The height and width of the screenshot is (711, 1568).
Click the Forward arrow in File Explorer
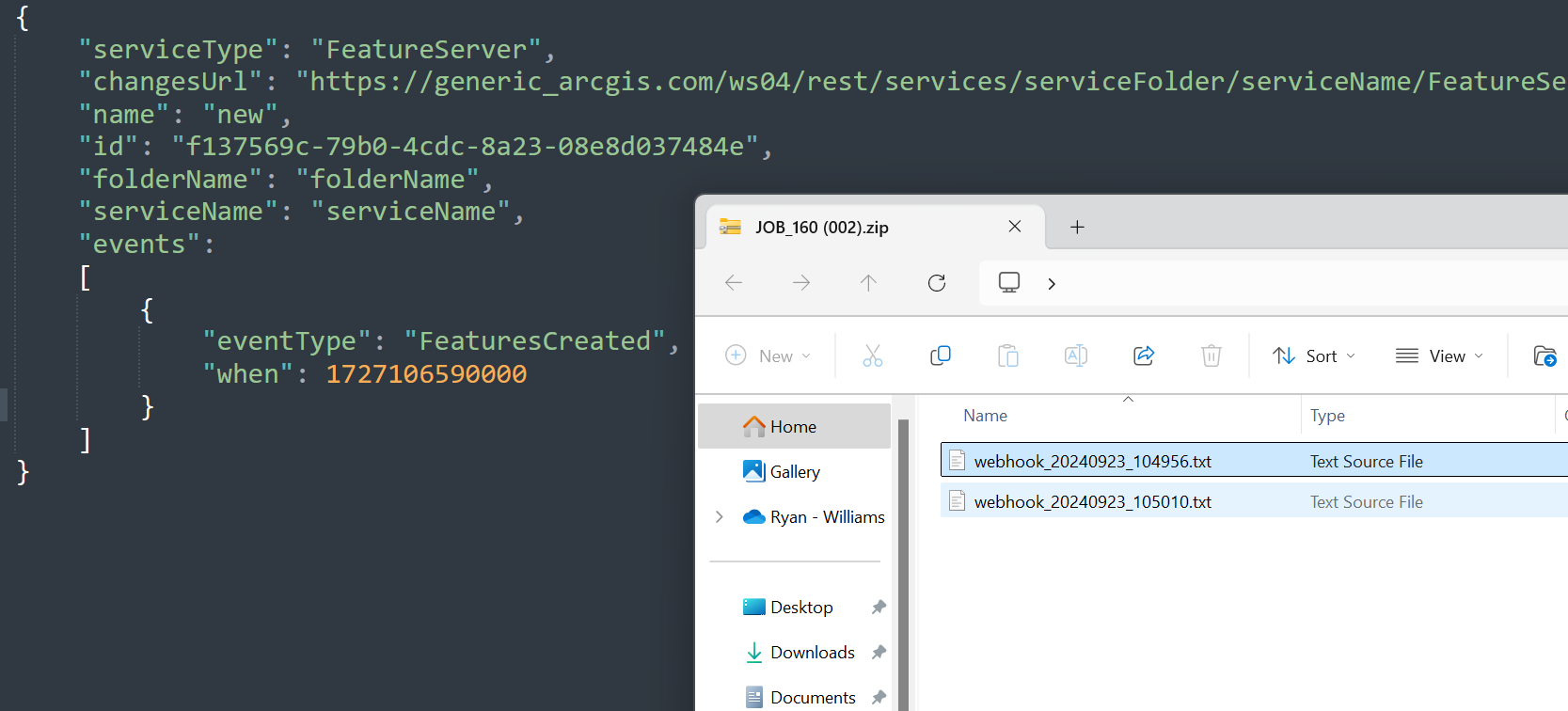(801, 283)
